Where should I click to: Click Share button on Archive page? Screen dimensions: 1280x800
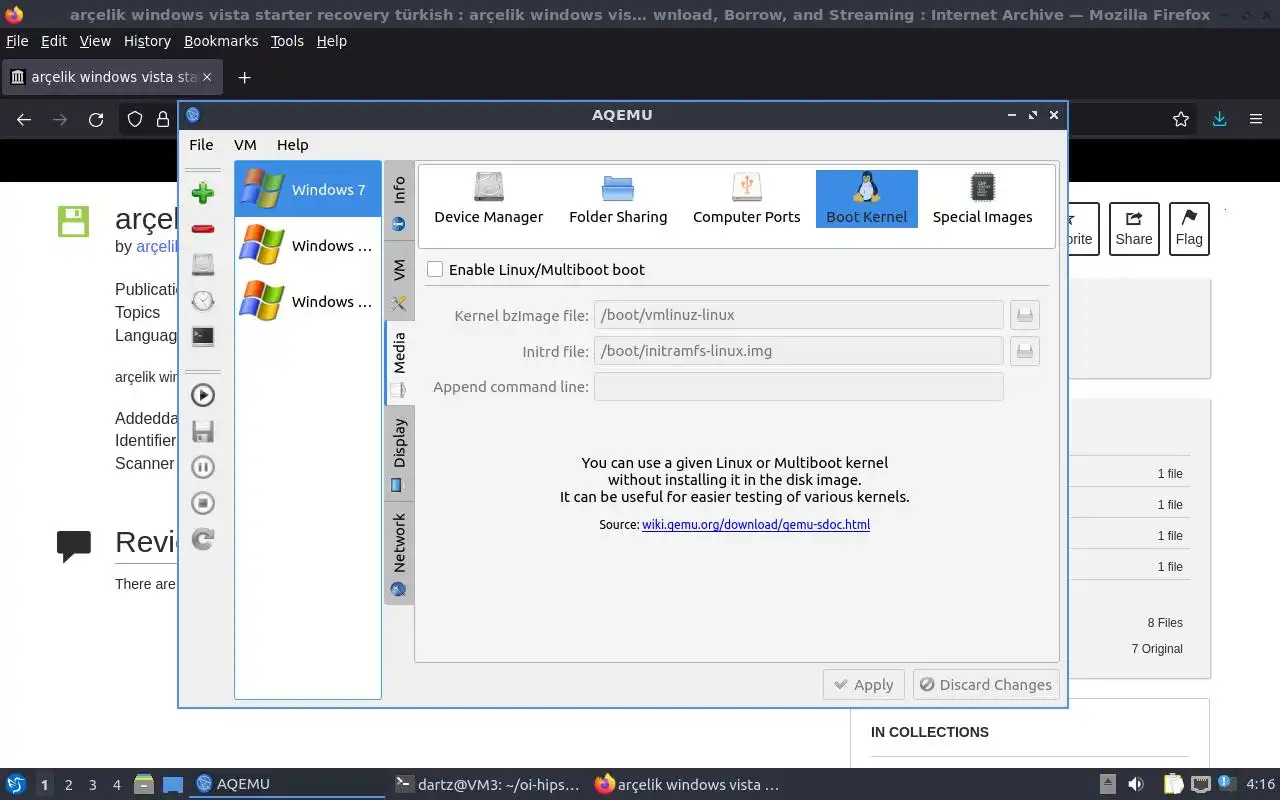pos(1134,229)
